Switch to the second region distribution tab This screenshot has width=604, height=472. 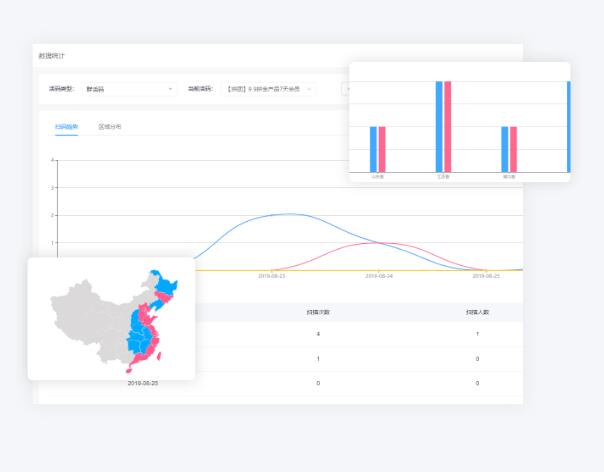(x=110, y=127)
